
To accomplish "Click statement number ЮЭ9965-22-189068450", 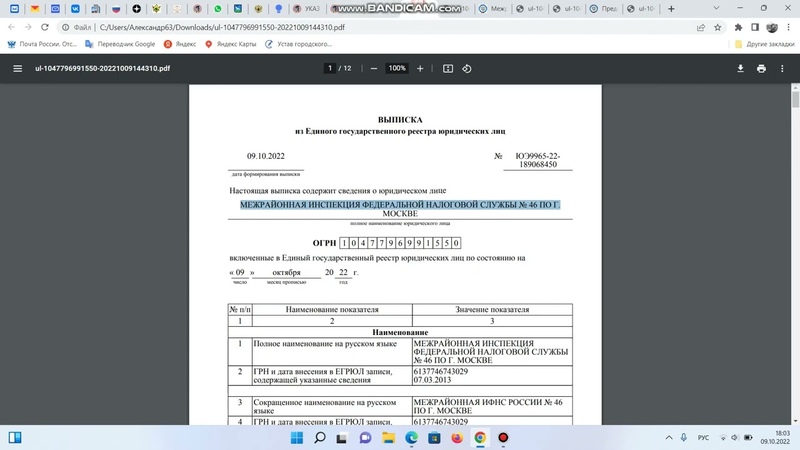I will [x=538, y=160].
